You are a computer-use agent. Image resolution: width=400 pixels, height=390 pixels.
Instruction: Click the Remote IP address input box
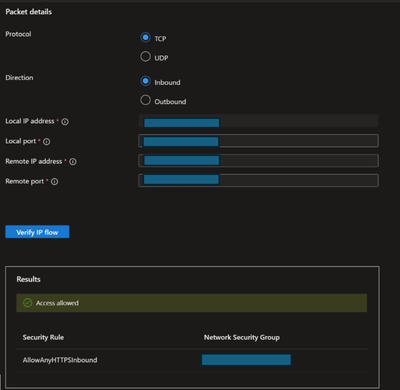(258, 161)
